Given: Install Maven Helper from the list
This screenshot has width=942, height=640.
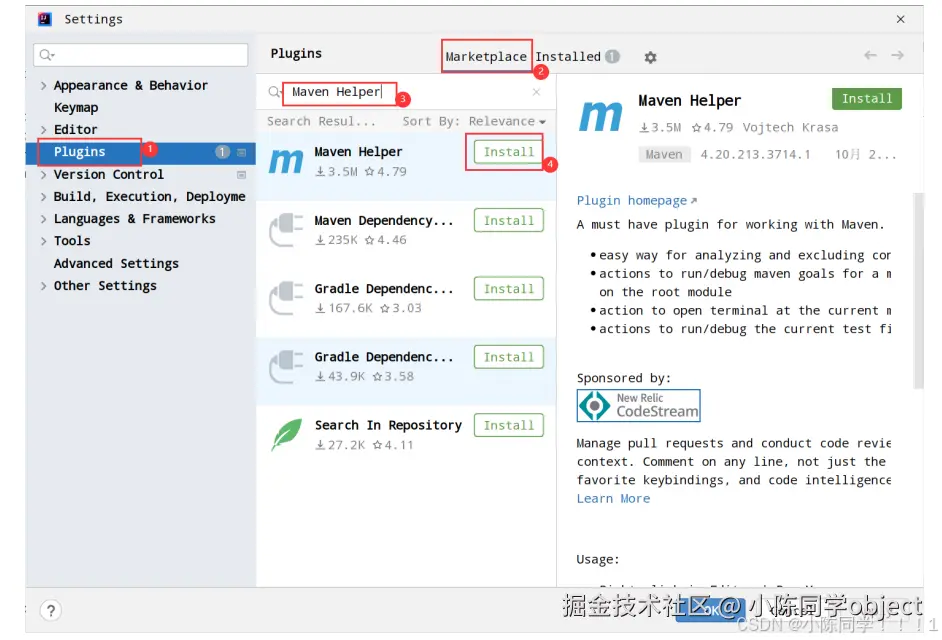Looking at the screenshot, I should [508, 152].
